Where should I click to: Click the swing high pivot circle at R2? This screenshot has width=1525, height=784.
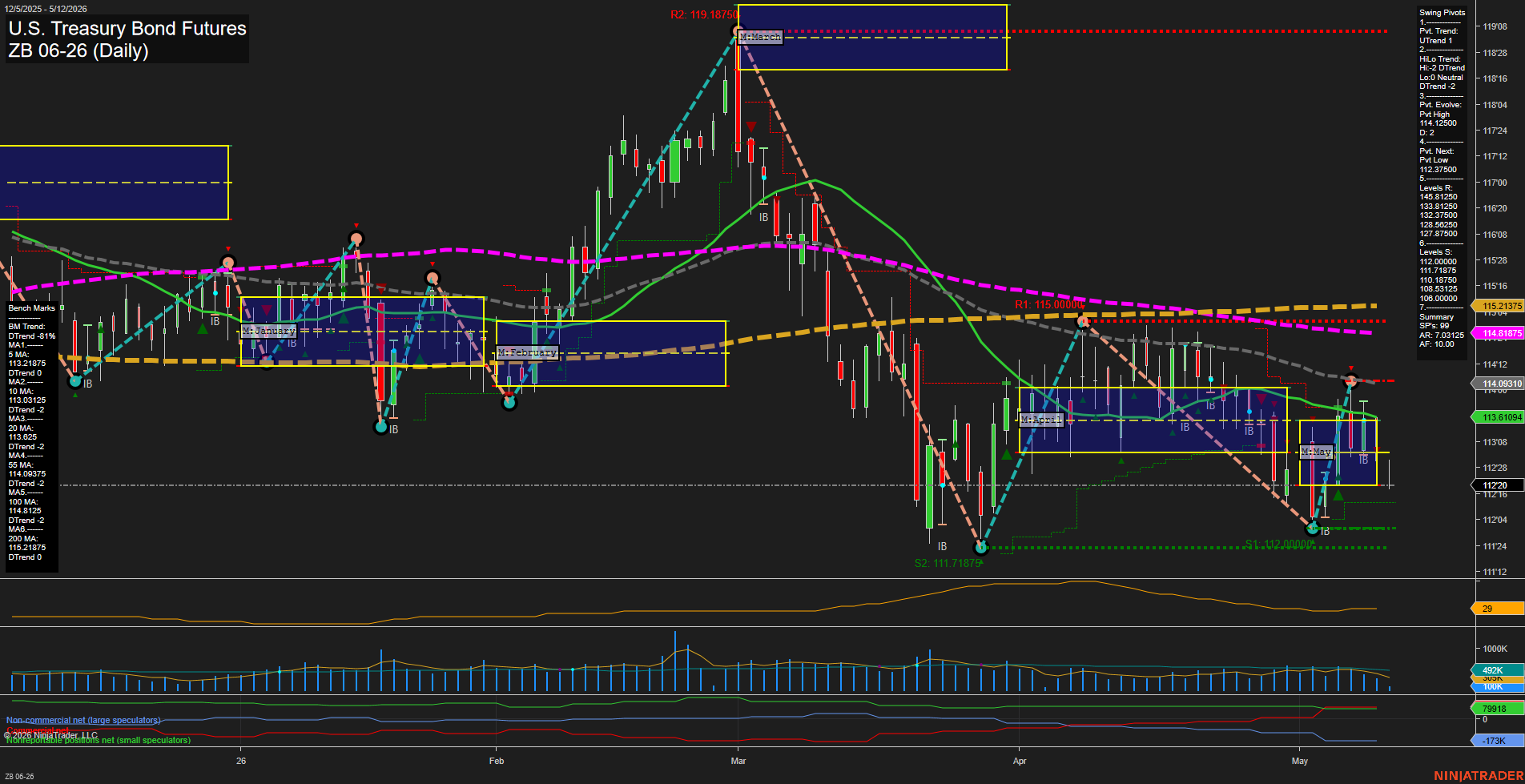coord(737,32)
